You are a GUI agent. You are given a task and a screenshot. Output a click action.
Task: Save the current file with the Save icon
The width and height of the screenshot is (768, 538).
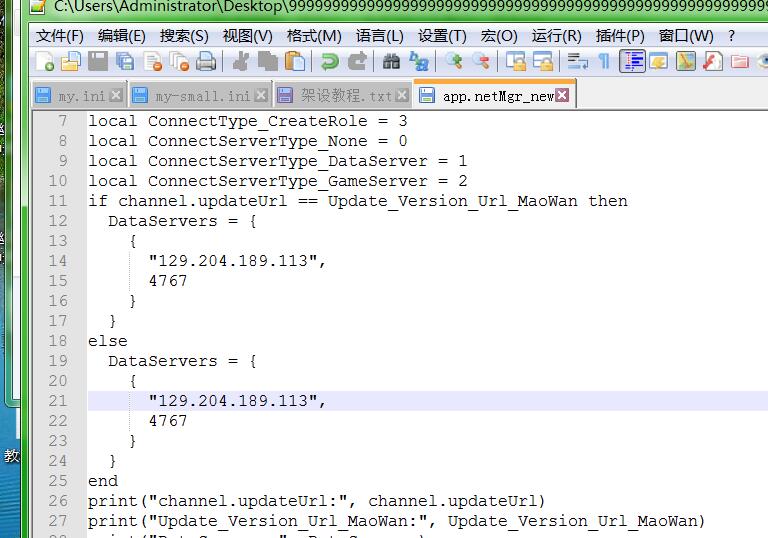(98, 62)
